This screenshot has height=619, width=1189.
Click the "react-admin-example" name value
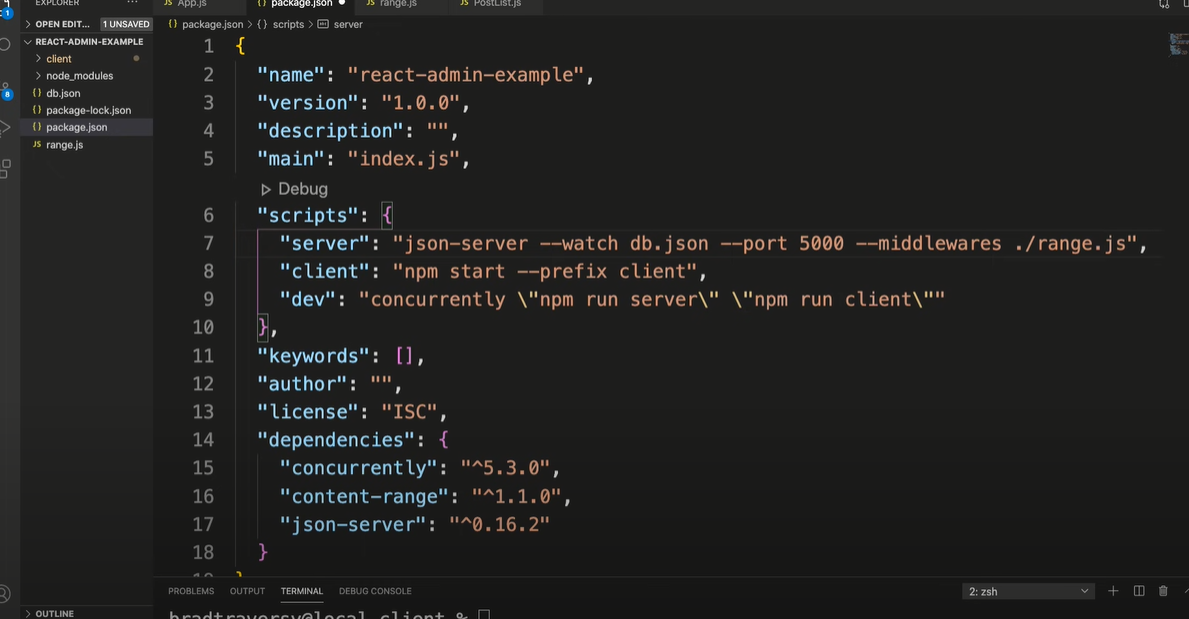pyautogui.click(x=466, y=75)
